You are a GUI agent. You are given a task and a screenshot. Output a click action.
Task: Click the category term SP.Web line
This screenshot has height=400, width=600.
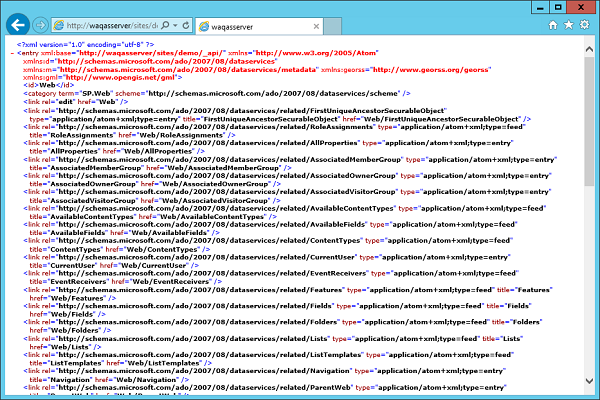coord(217,93)
